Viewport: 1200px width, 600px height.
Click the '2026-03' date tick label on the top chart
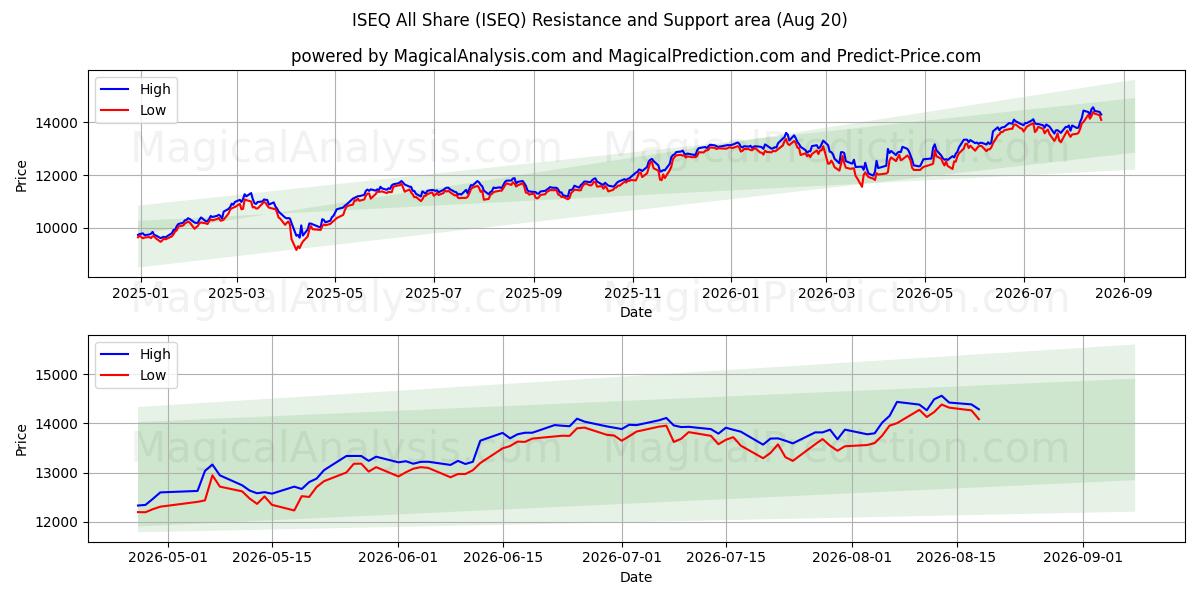[x=826, y=294]
